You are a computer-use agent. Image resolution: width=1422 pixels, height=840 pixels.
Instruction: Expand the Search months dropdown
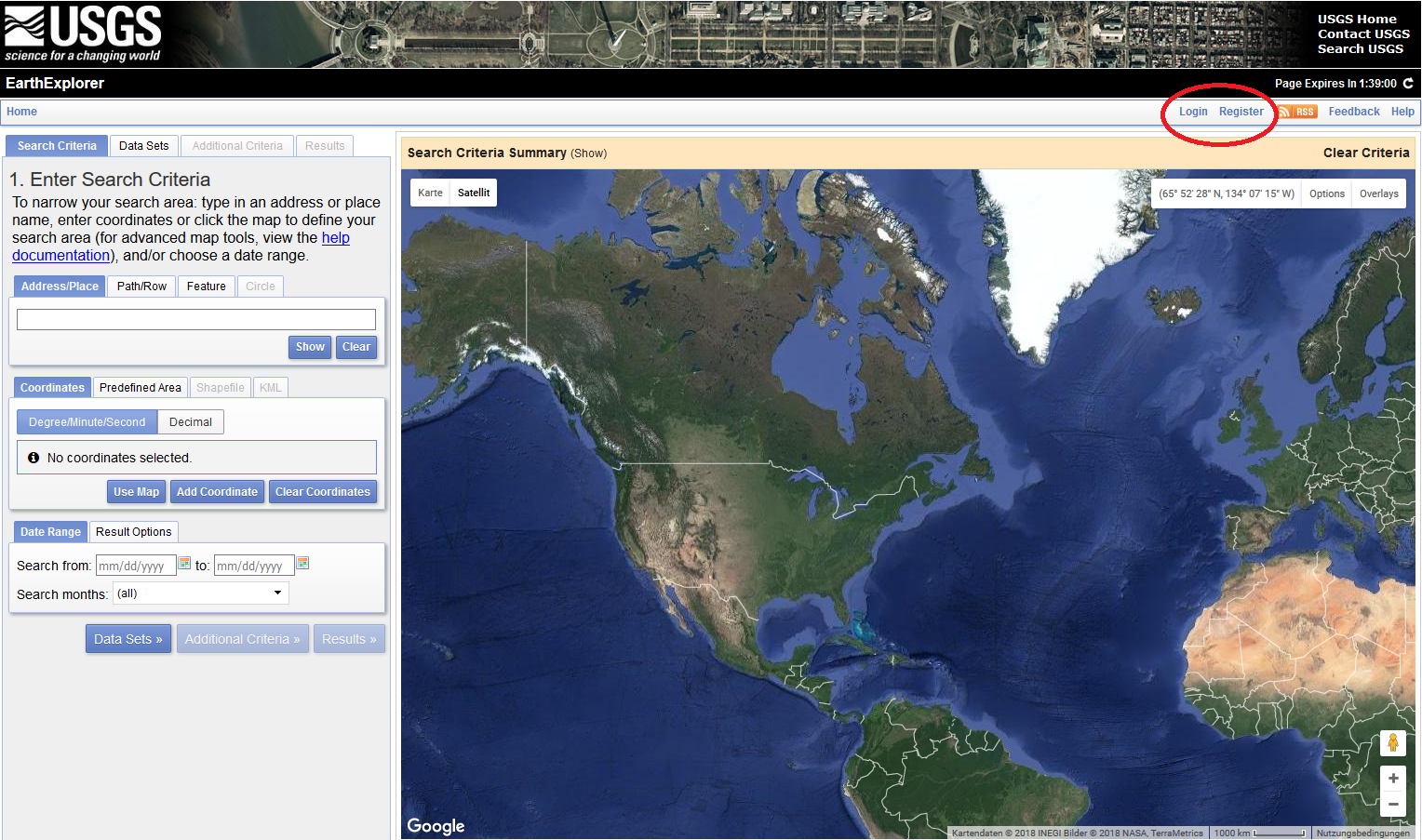[200, 593]
